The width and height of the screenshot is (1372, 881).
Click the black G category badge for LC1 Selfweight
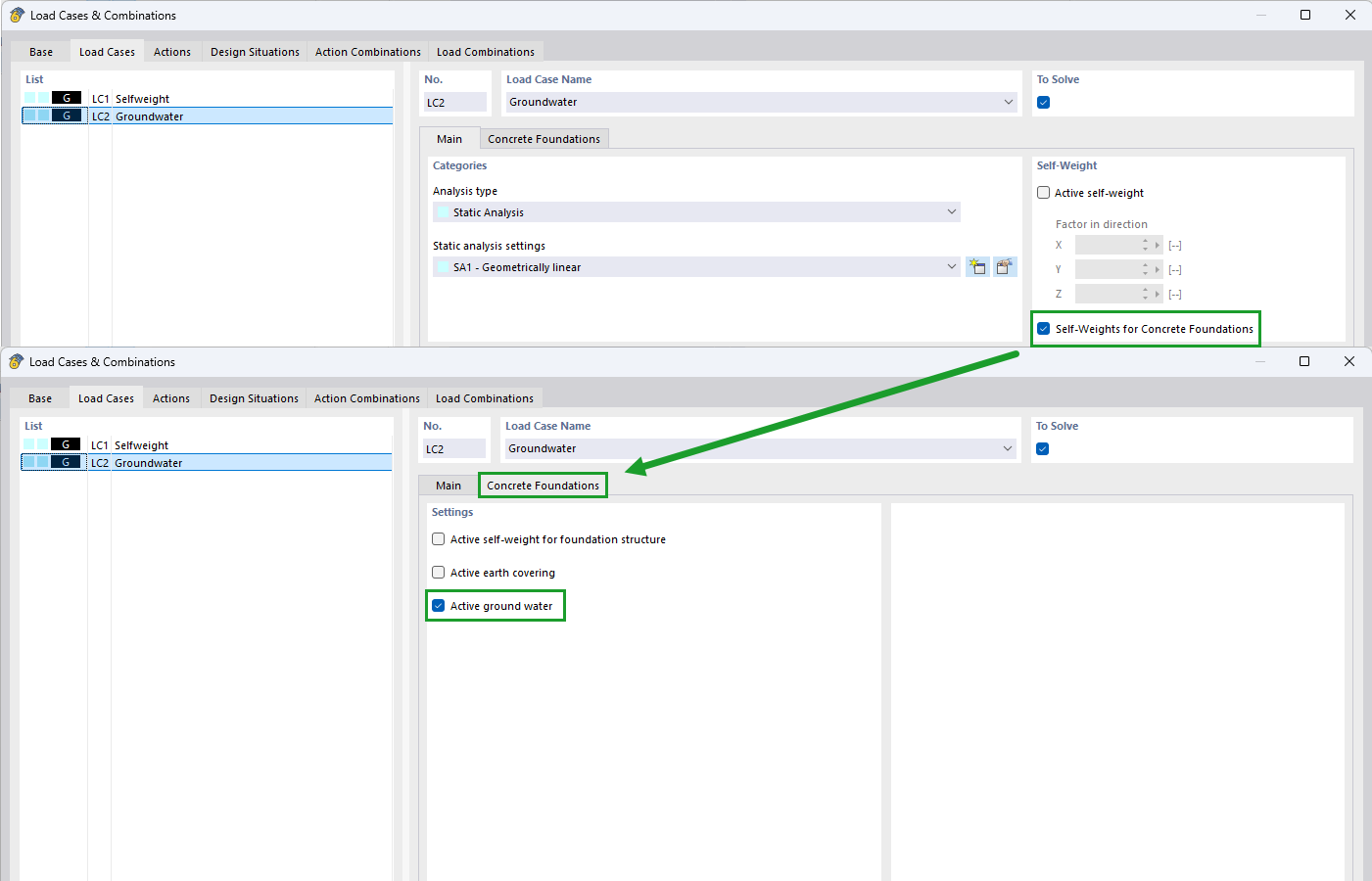[67, 98]
